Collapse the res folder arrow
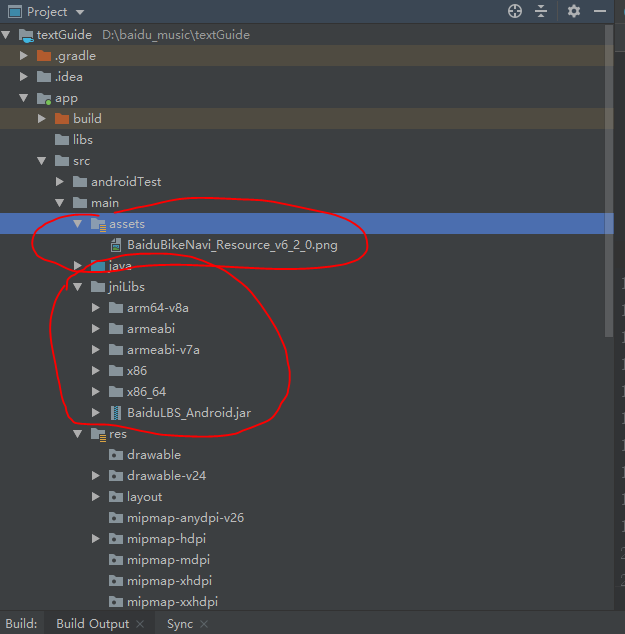 [78, 434]
